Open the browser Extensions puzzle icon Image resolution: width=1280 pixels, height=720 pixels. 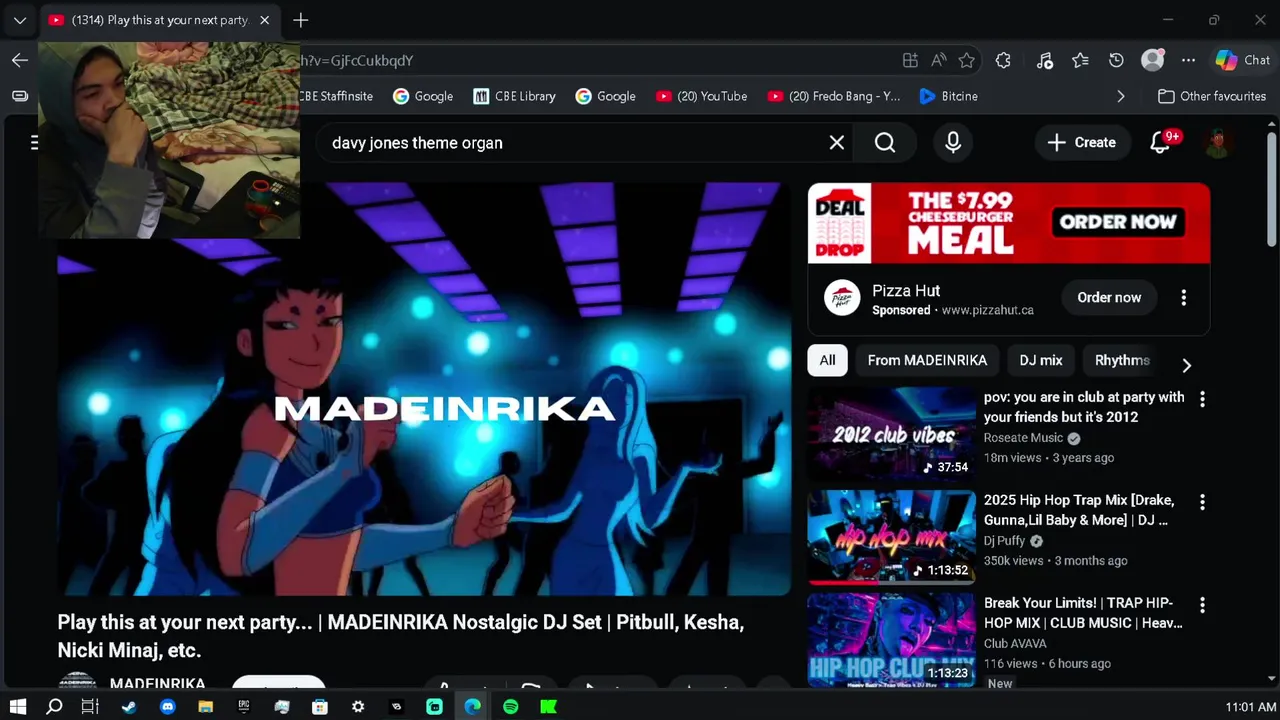click(1003, 60)
